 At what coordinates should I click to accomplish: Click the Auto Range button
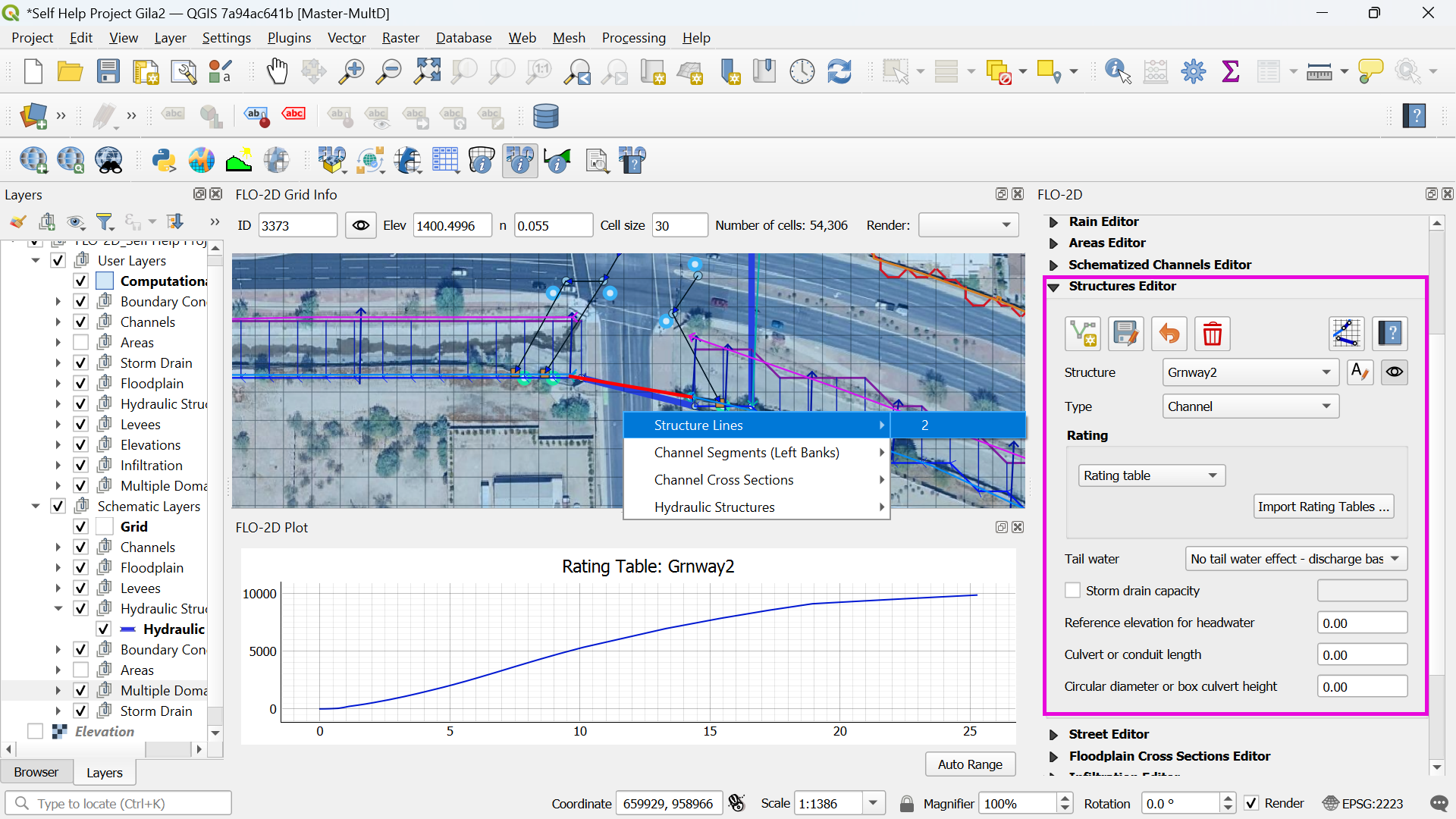970,764
